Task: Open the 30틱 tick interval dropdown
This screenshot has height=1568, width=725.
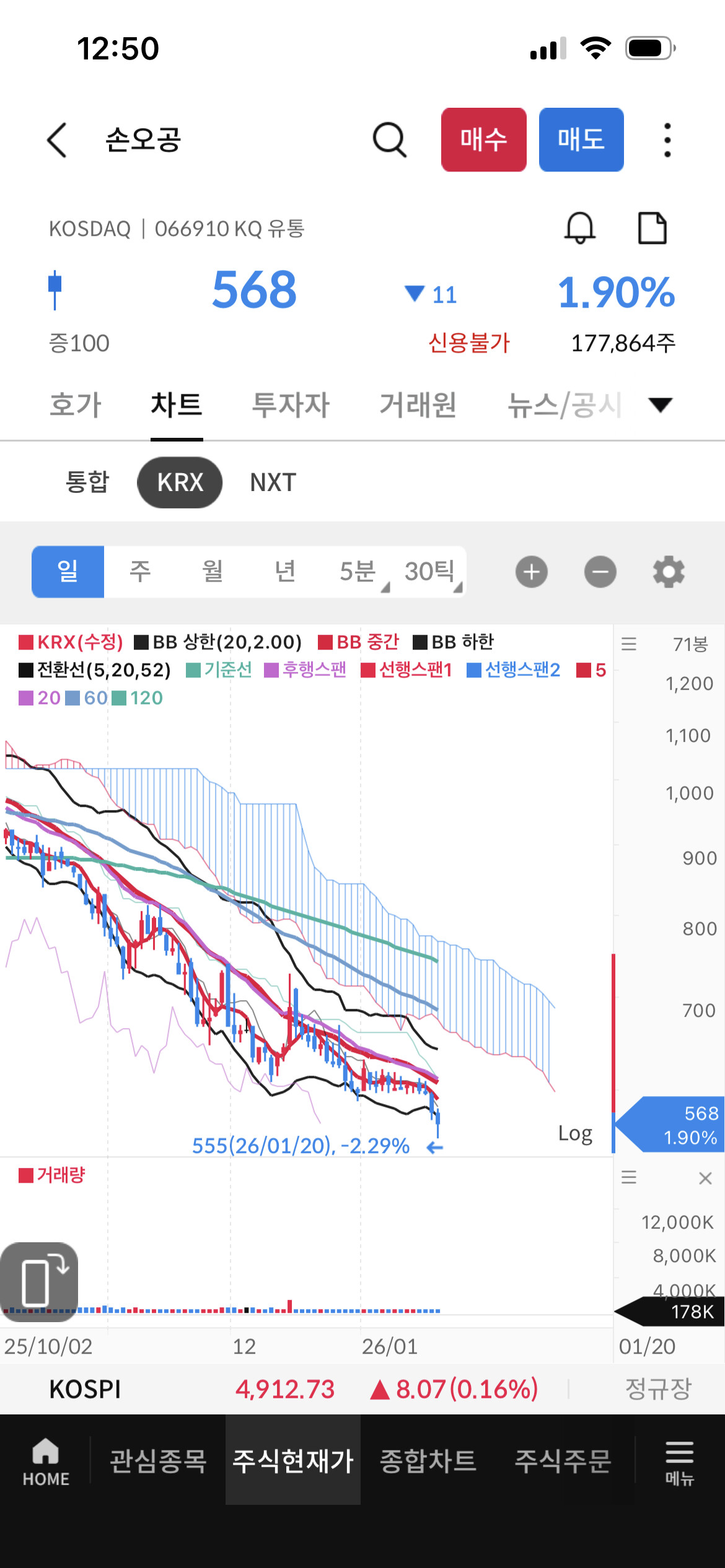Action: (x=432, y=572)
